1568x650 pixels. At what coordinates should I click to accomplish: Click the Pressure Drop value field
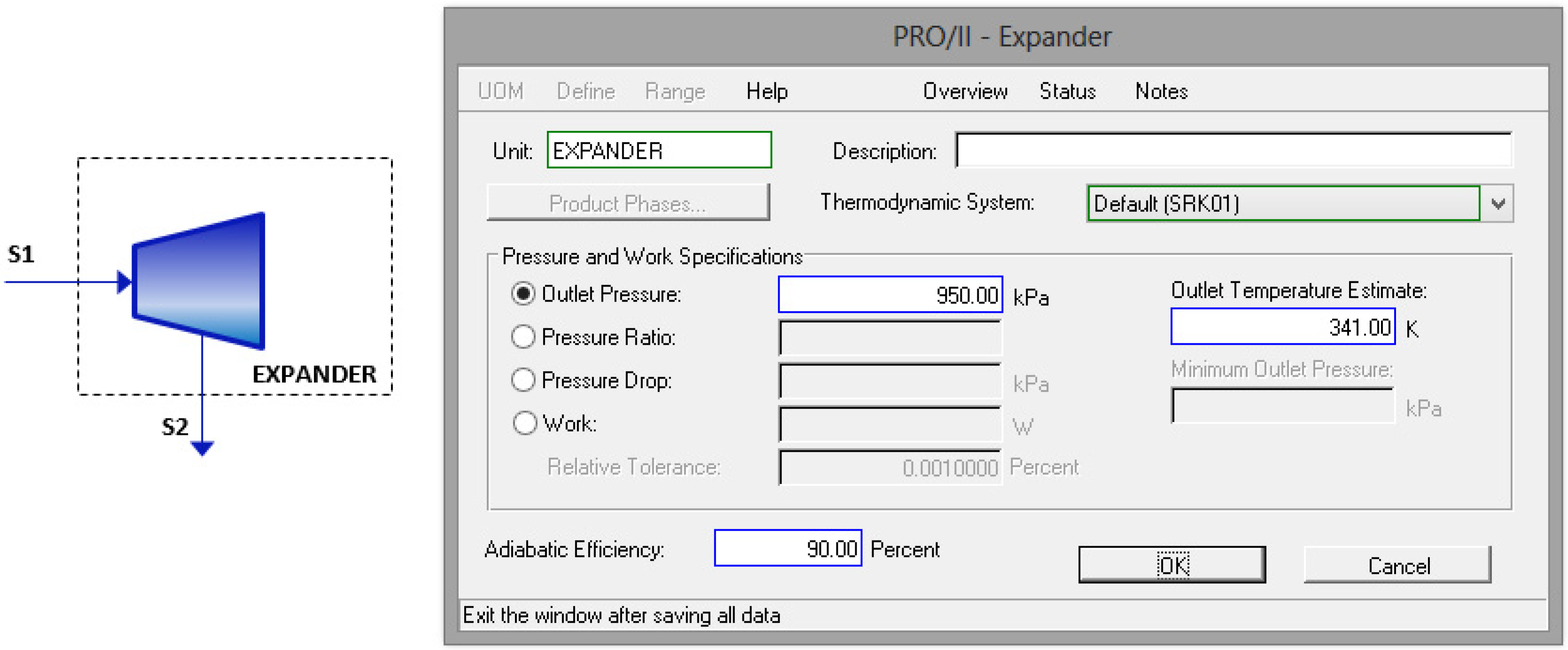[890, 381]
